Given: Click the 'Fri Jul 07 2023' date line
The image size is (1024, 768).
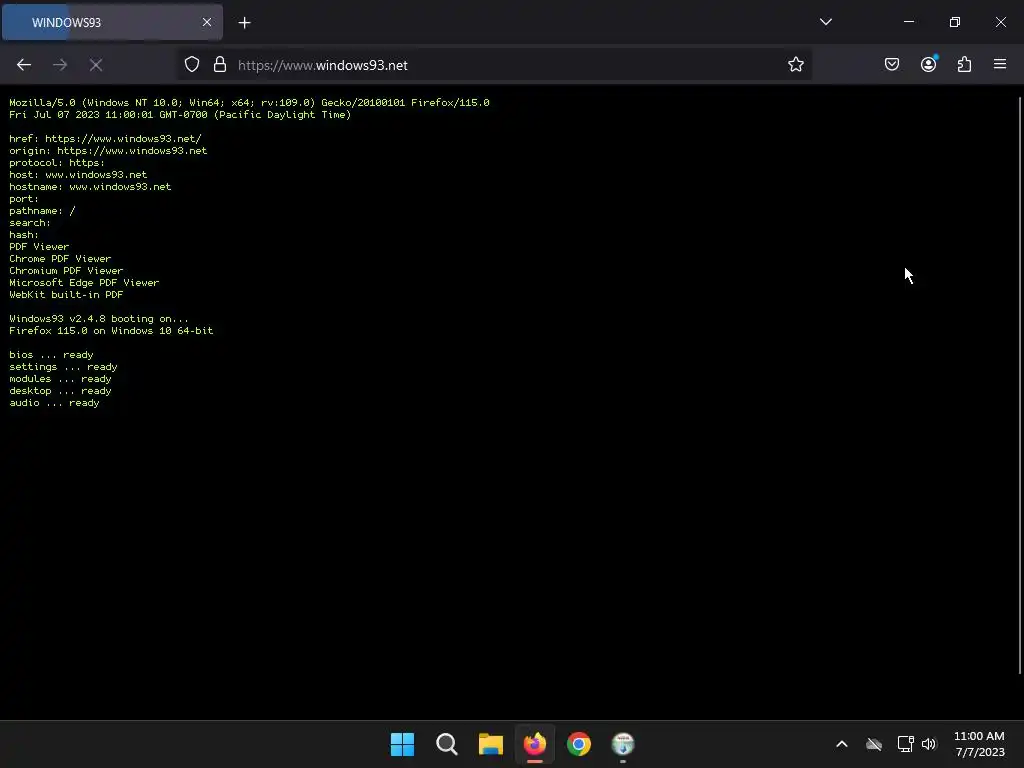Looking at the screenshot, I should (180, 114).
